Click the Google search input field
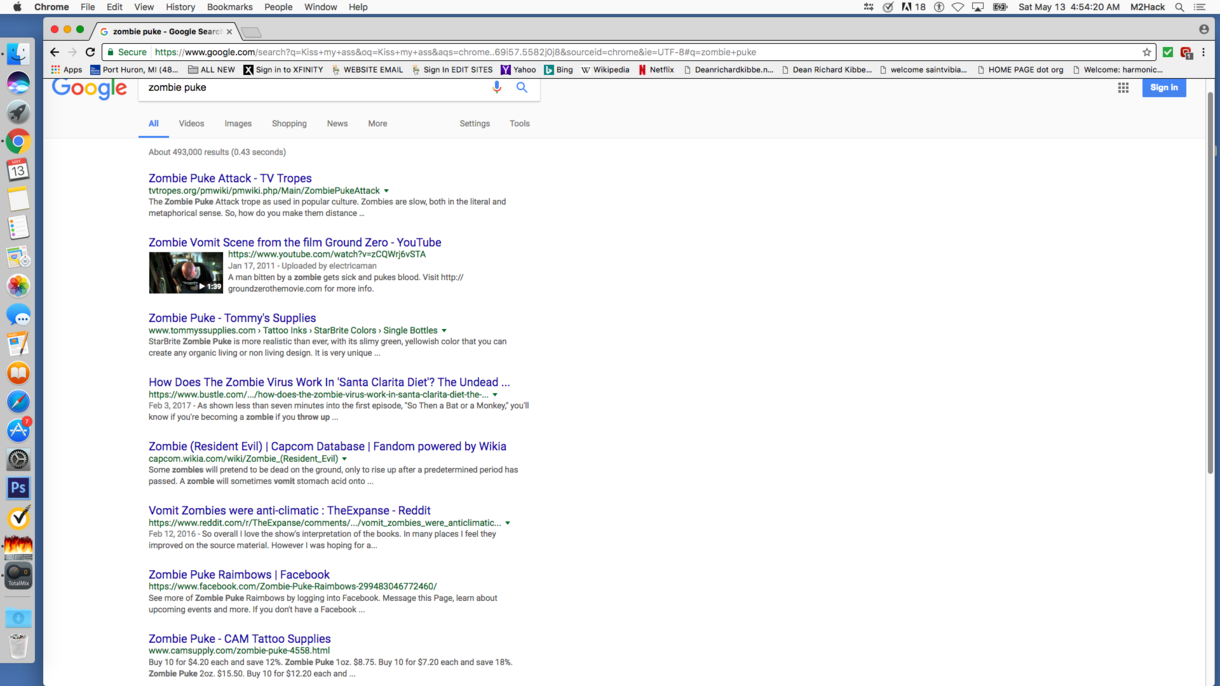Image resolution: width=1220 pixels, height=686 pixels. coord(315,88)
